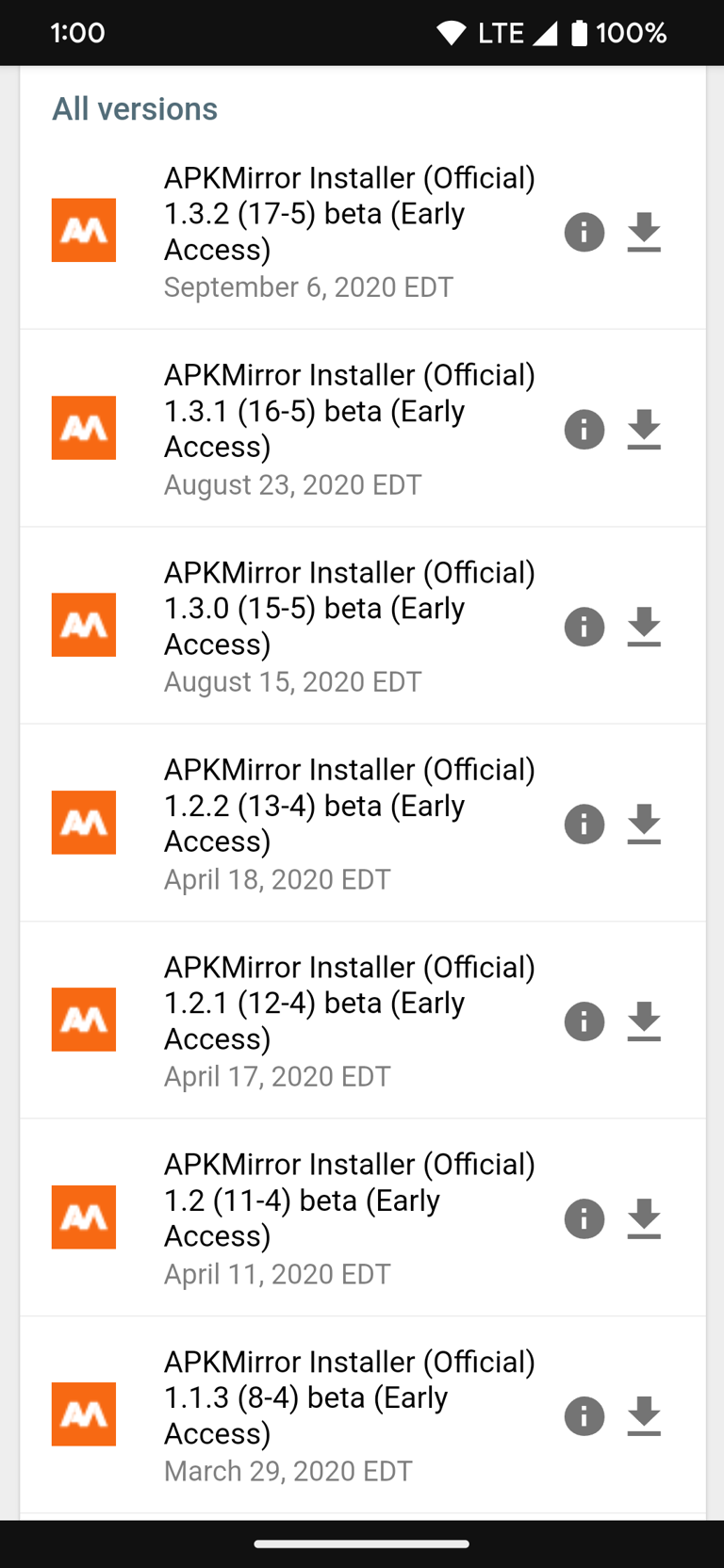
Task: View info for the 1.2.2 release
Action: tap(584, 824)
